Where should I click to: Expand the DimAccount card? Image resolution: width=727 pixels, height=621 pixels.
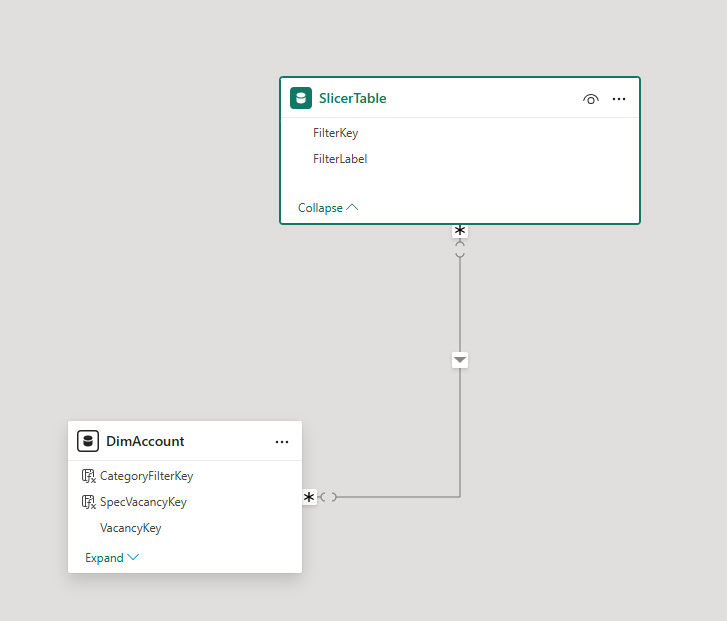(112, 557)
